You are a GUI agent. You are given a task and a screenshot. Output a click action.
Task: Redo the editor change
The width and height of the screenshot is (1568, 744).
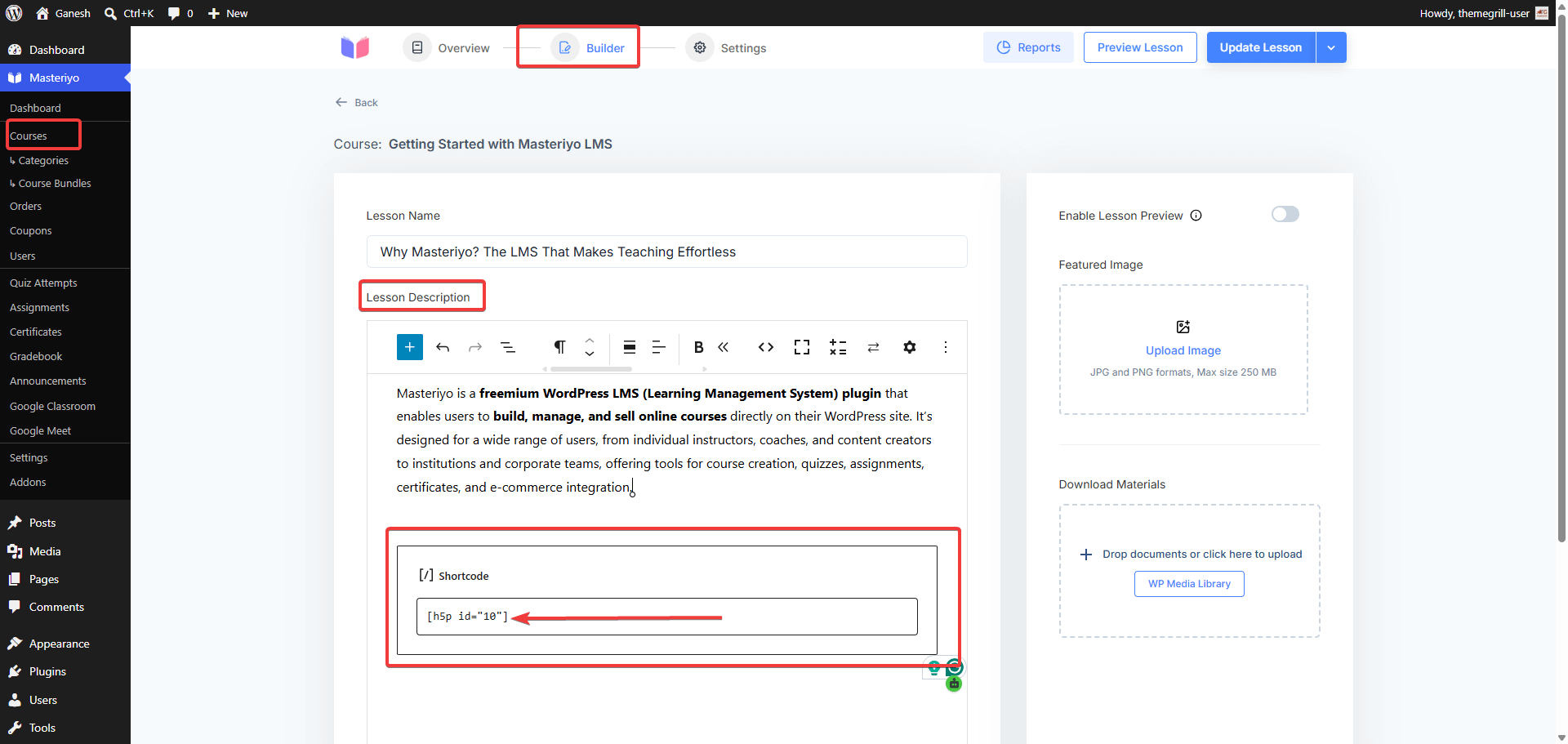[475, 347]
